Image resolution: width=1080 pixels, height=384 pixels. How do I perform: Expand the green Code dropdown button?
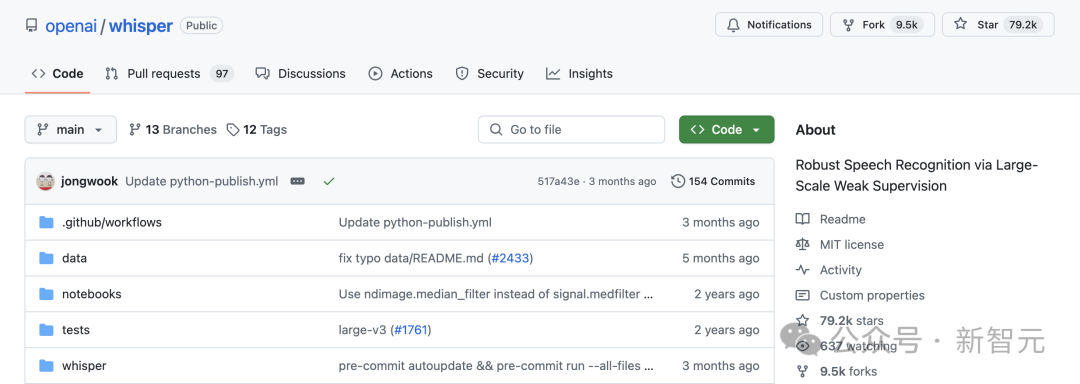(x=727, y=129)
